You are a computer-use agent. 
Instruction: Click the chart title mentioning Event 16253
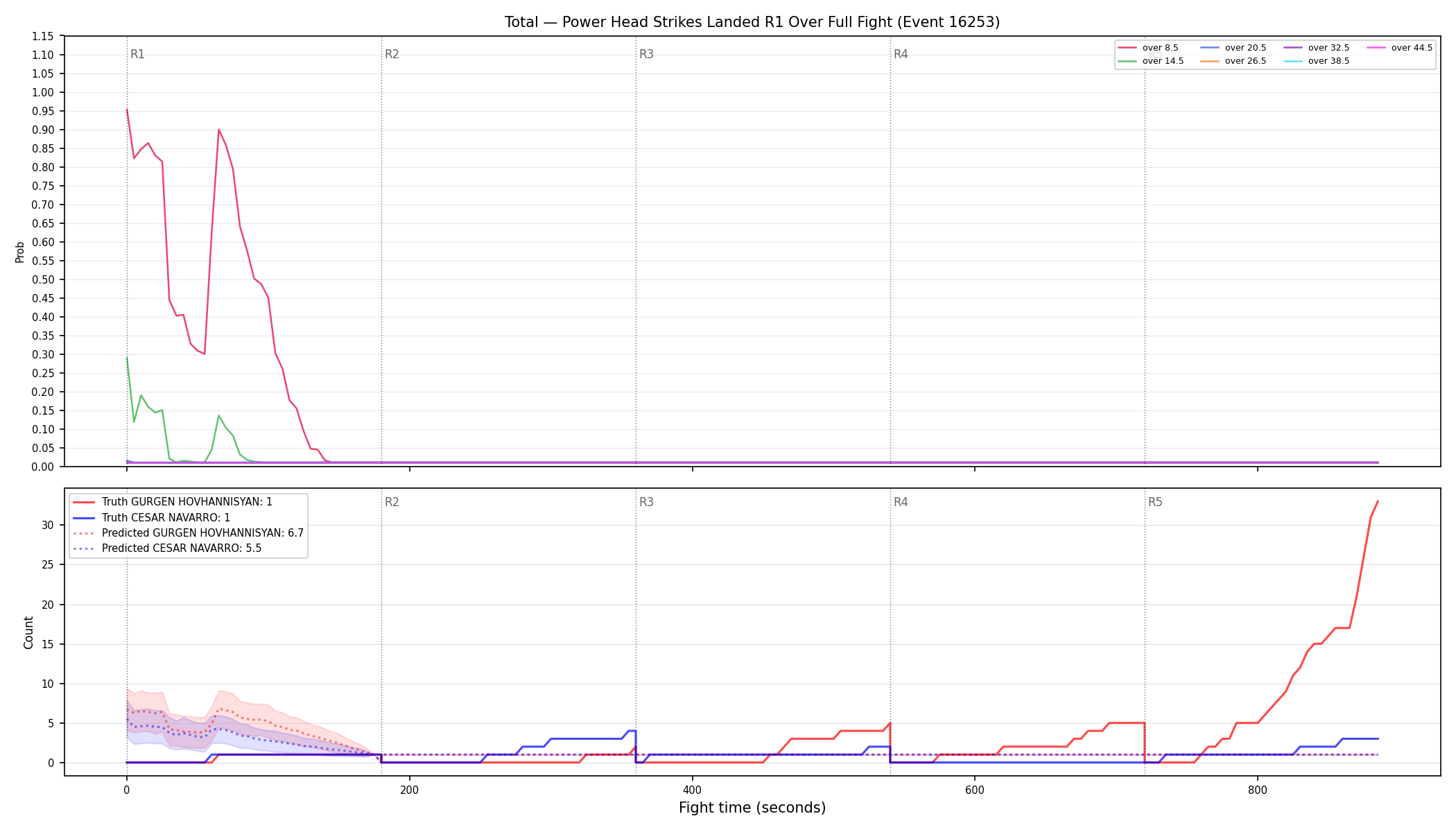pyautogui.click(x=752, y=22)
